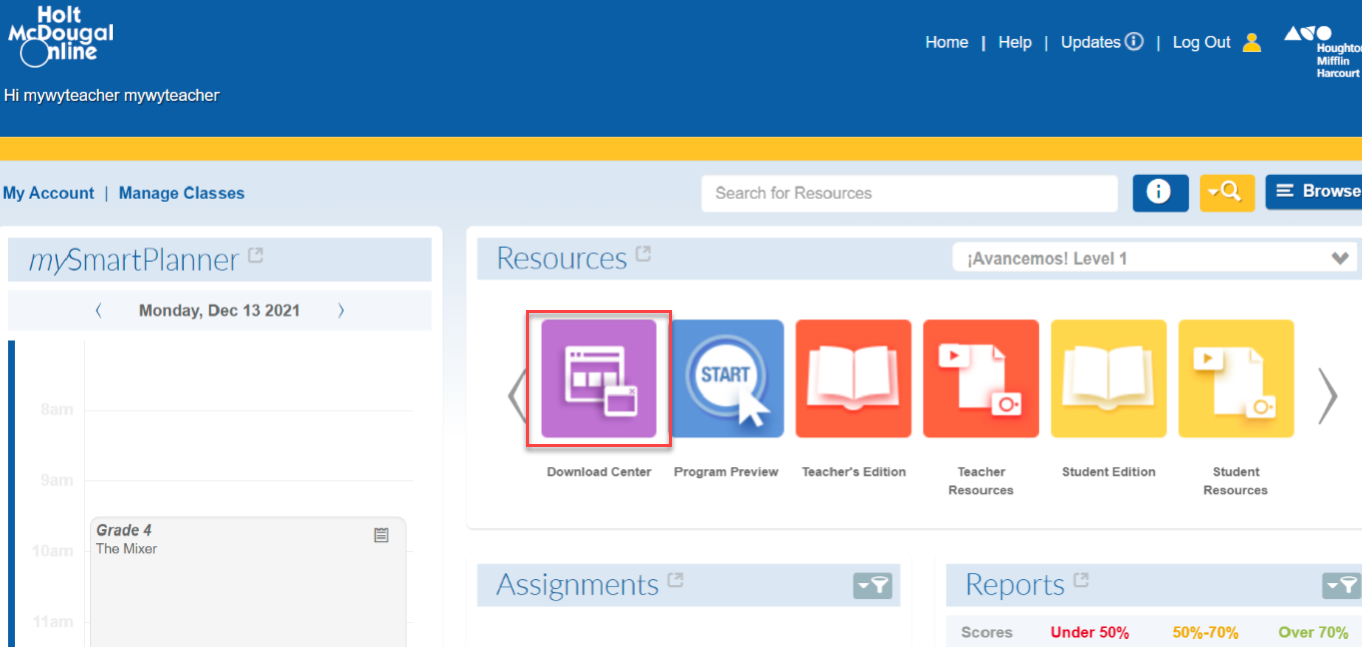Expand the Assignments filter dropdown
This screenshot has width=1362, height=647.
pos(872,585)
